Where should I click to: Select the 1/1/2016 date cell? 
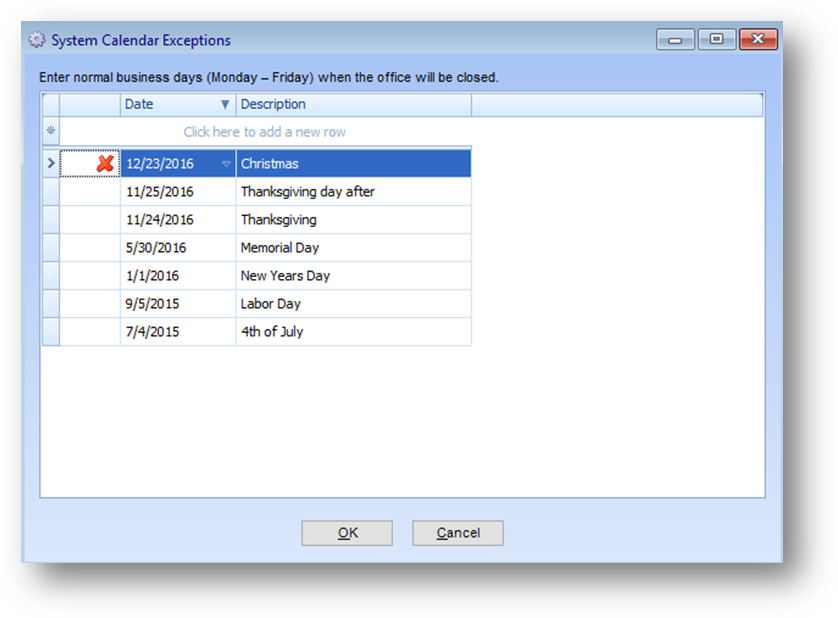pos(178,276)
